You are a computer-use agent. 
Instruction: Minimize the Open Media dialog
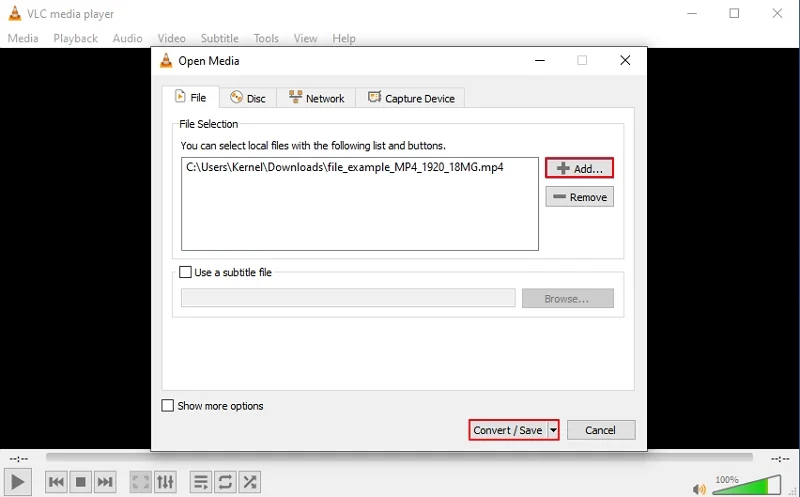[540, 60]
